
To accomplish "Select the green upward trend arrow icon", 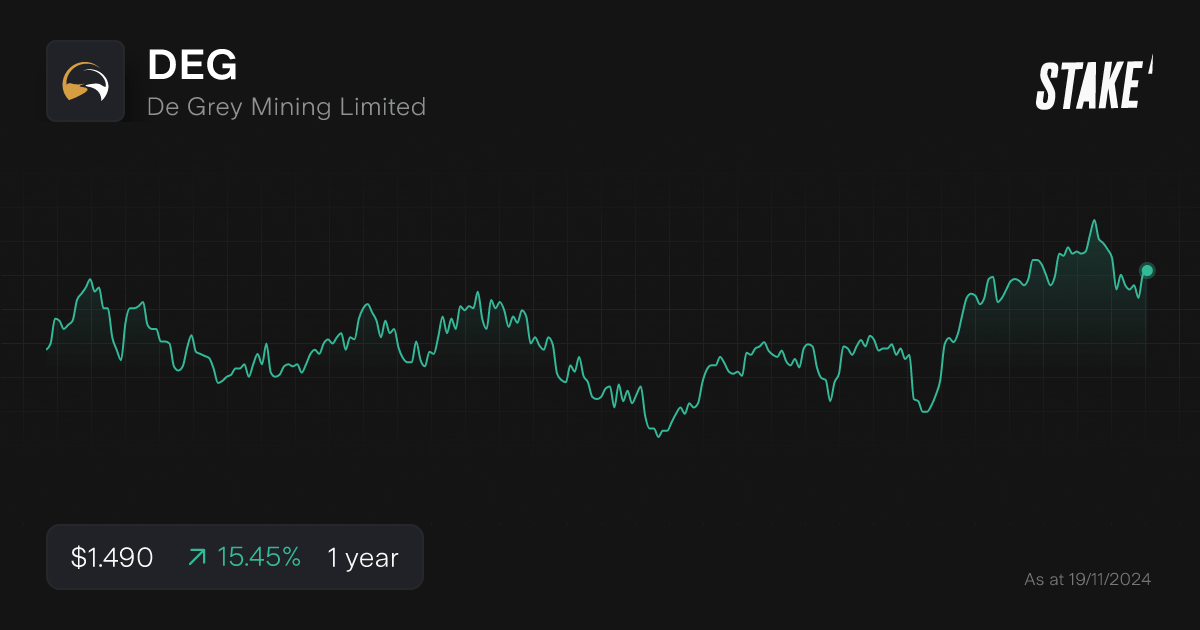I will pos(197,557).
